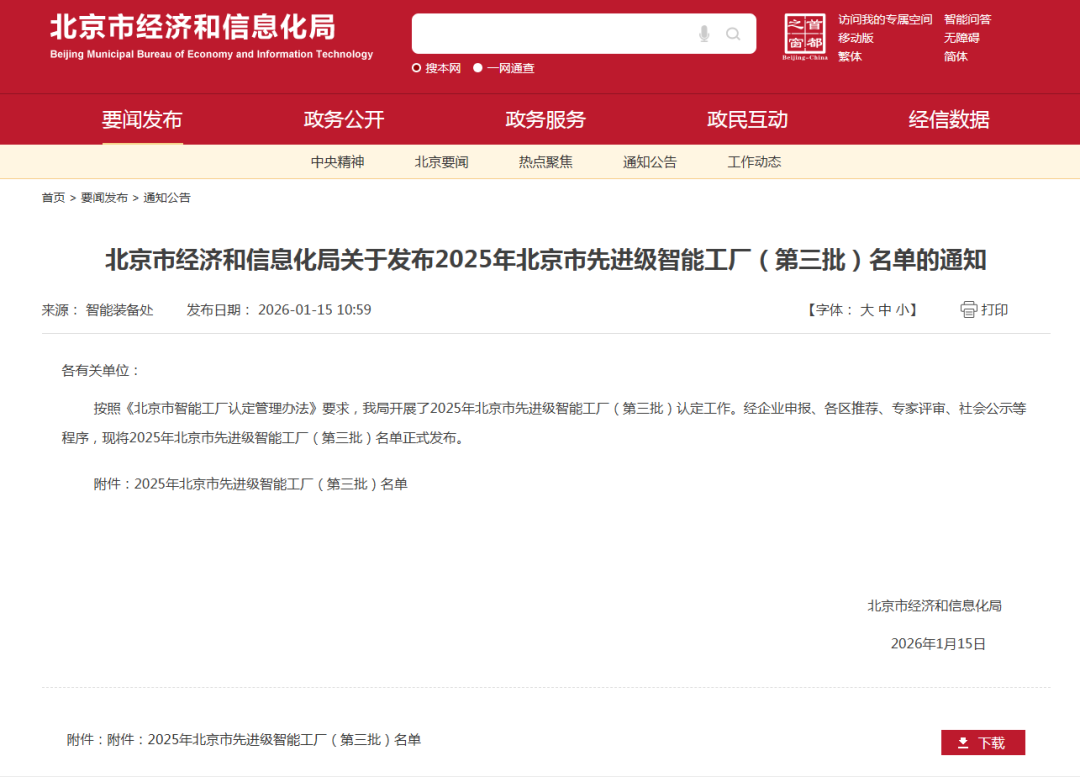Switch to 繁体 traditional Chinese
Image resolution: width=1080 pixels, height=777 pixels.
coord(850,56)
